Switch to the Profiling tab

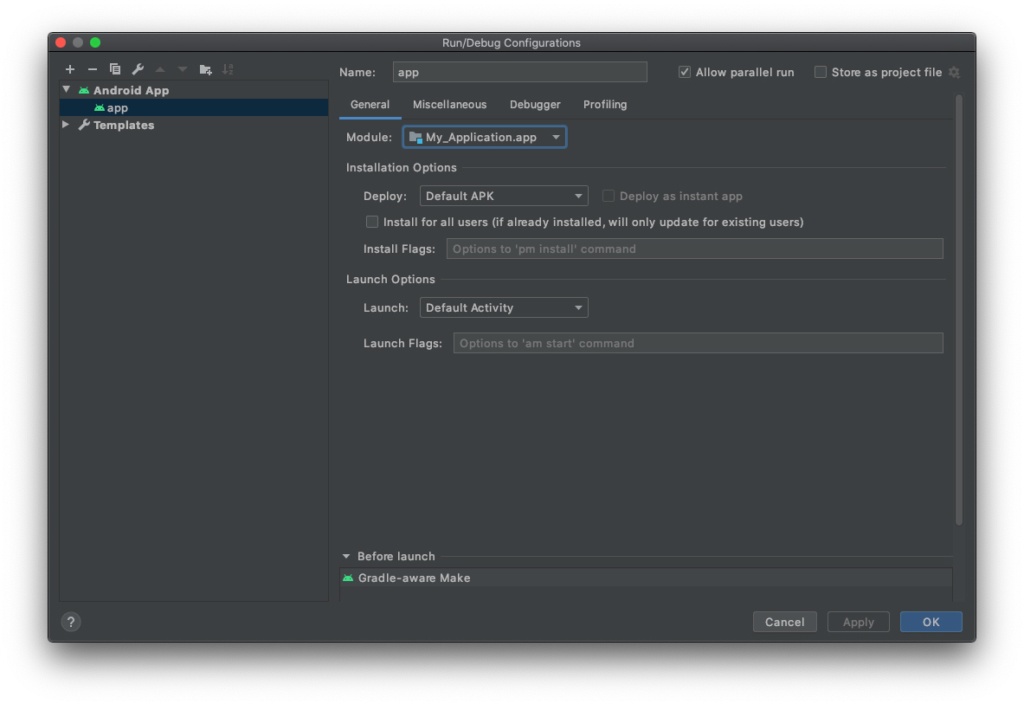(605, 104)
